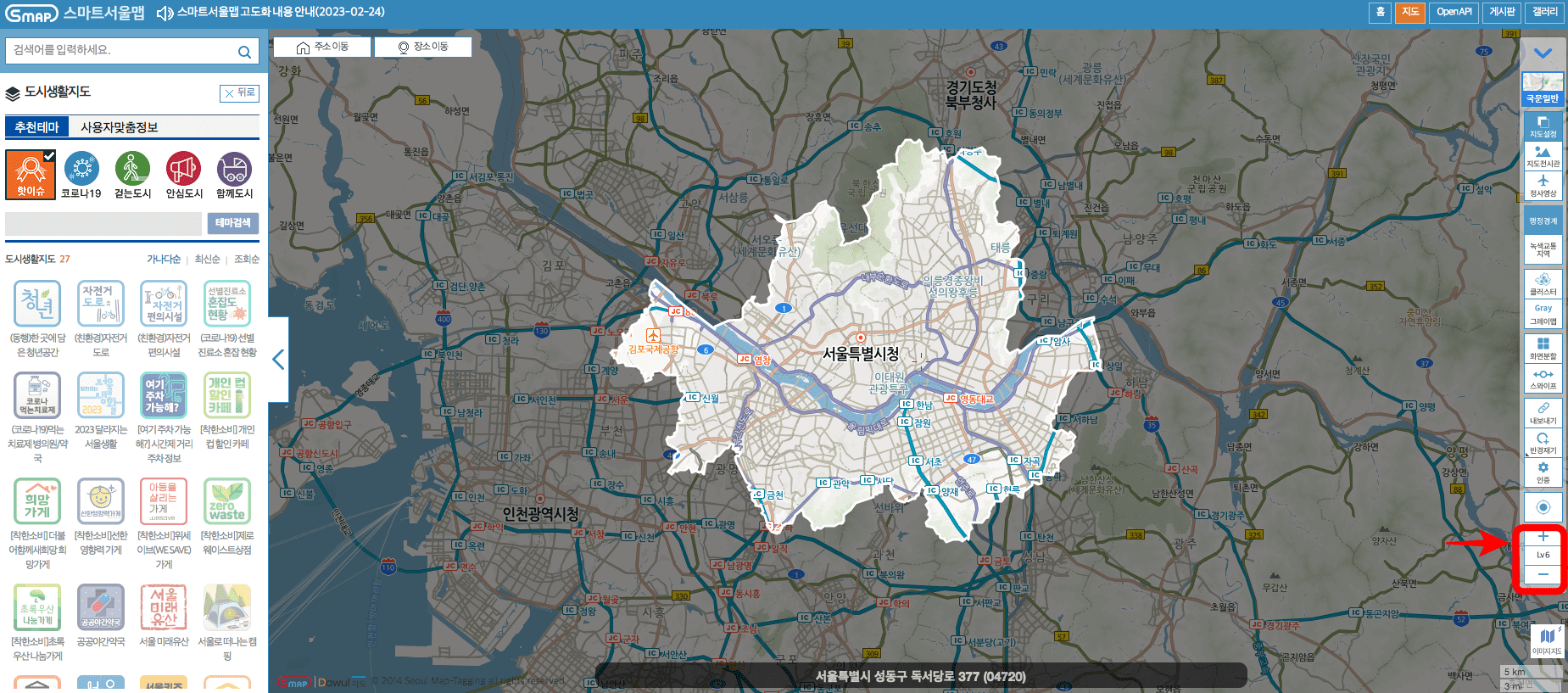This screenshot has height=693, width=1568.
Task: Open 청년 동행 쉼터 청년공간 theme
Action: (37, 304)
